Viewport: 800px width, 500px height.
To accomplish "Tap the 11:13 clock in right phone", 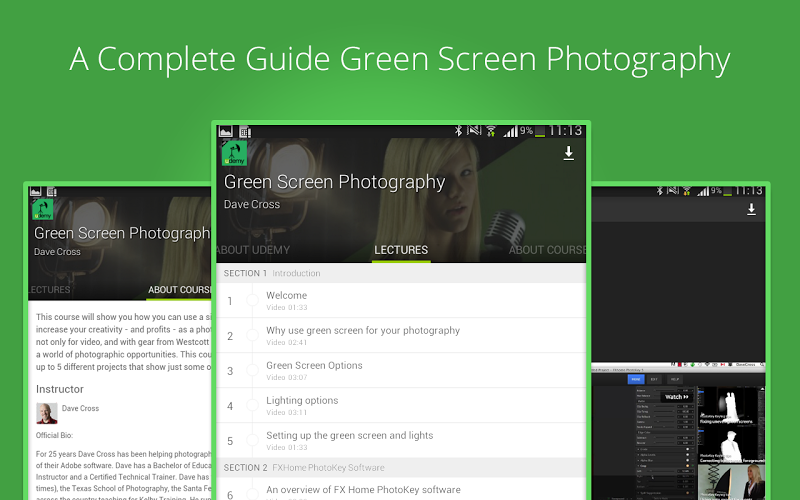I will [x=748, y=191].
